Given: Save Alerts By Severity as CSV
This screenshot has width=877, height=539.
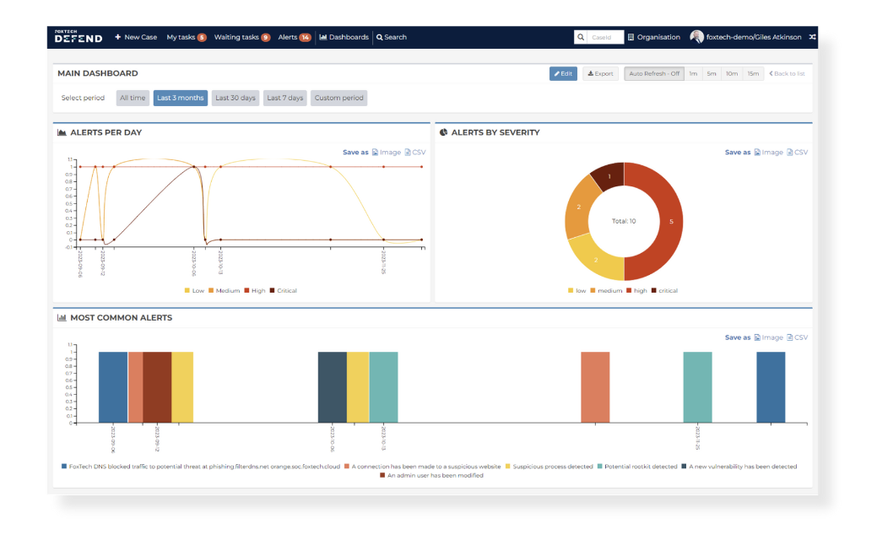Looking at the screenshot, I should click(x=797, y=152).
